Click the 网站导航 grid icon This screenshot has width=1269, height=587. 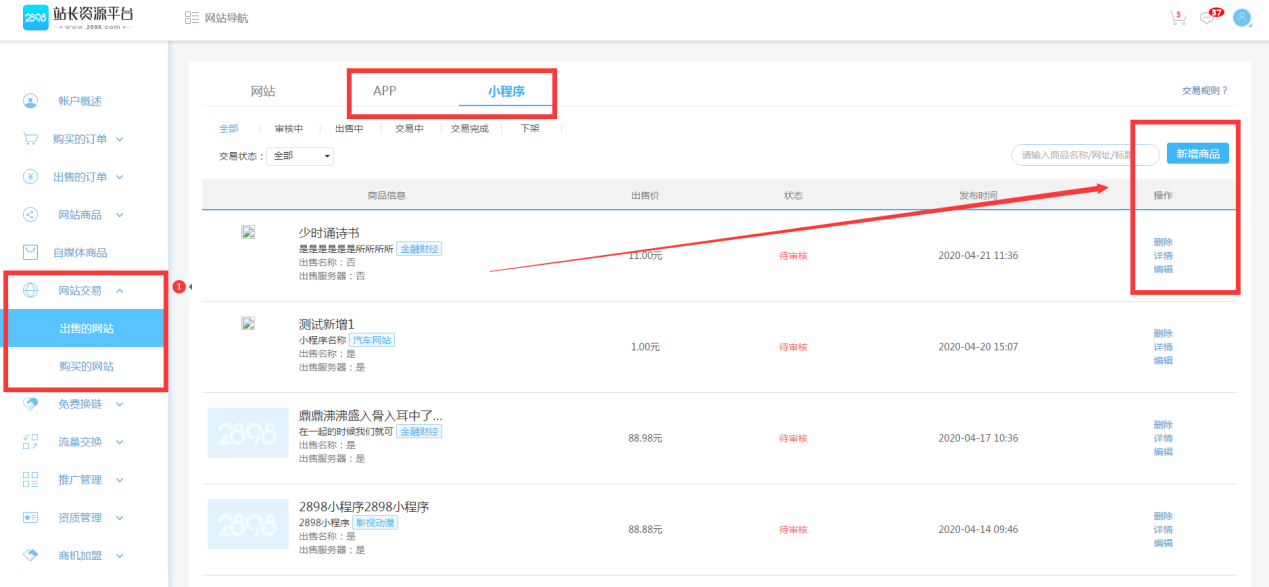pos(192,18)
